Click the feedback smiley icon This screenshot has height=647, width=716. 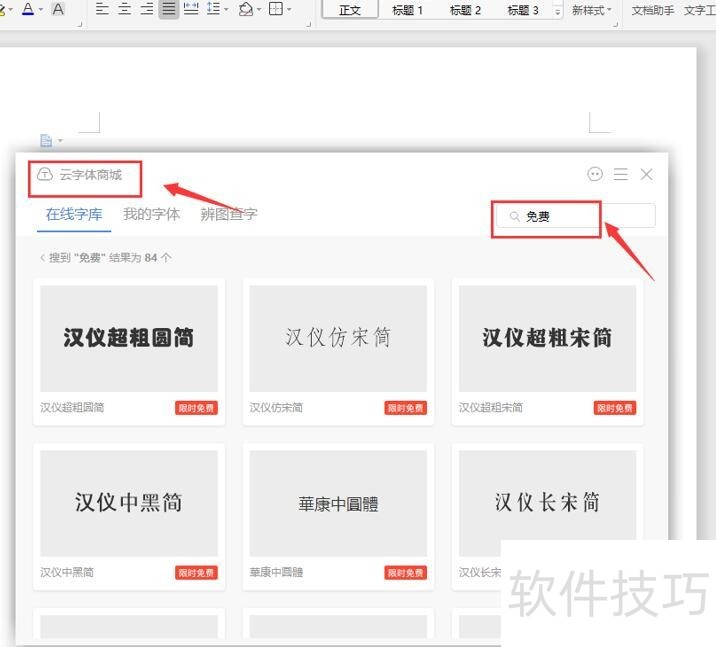pyautogui.click(x=595, y=174)
